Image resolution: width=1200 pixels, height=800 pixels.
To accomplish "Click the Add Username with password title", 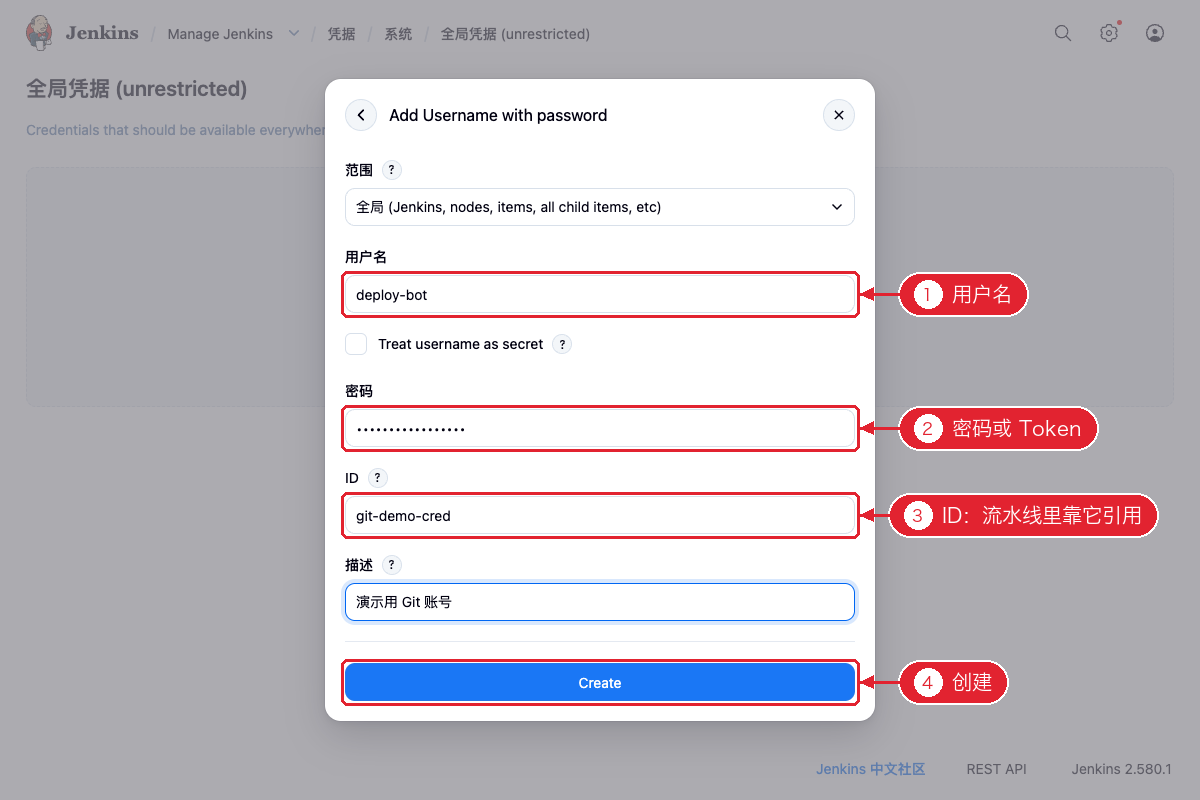I will 498,115.
